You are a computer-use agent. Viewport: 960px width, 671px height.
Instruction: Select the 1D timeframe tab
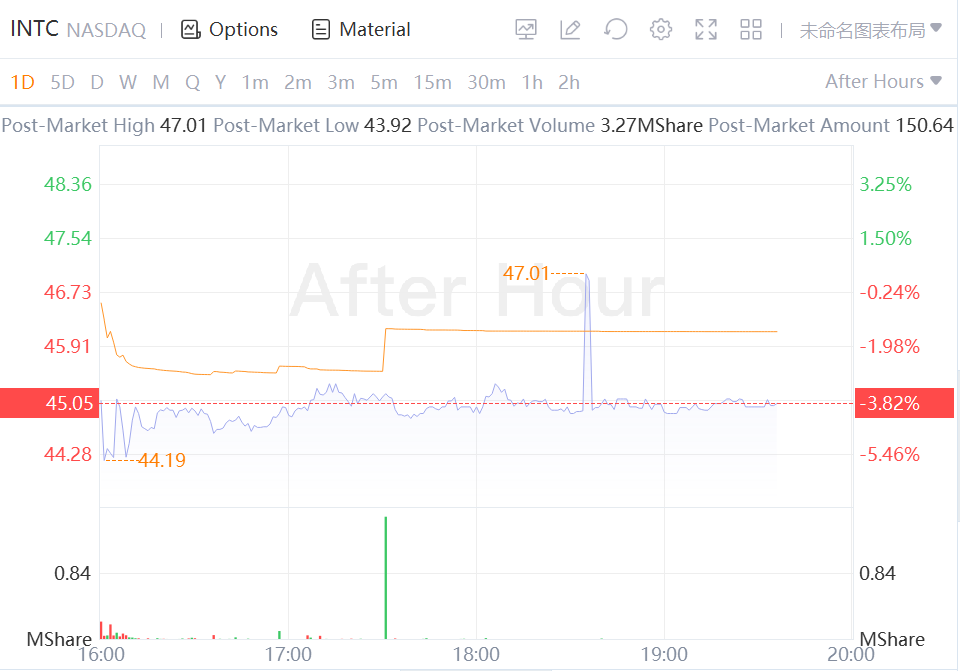click(x=22, y=82)
